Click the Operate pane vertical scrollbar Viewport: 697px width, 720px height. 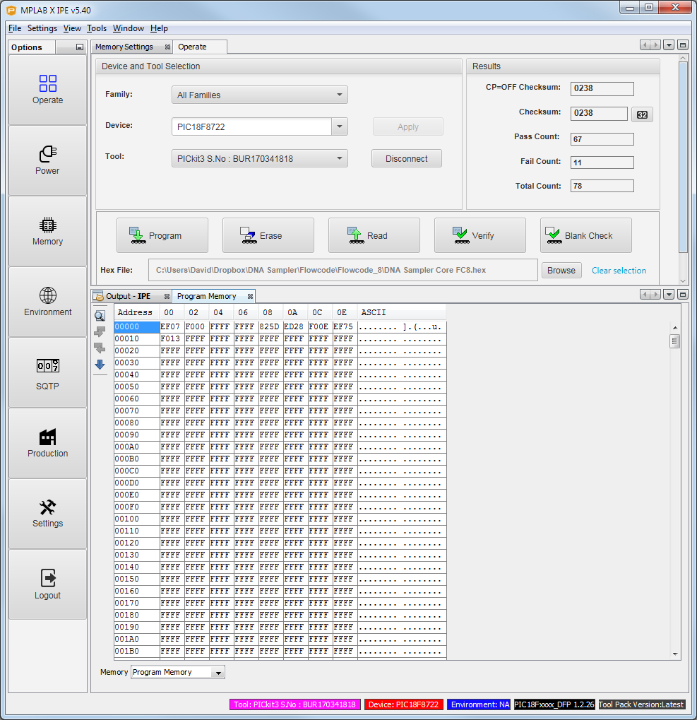pyautogui.click(x=683, y=156)
